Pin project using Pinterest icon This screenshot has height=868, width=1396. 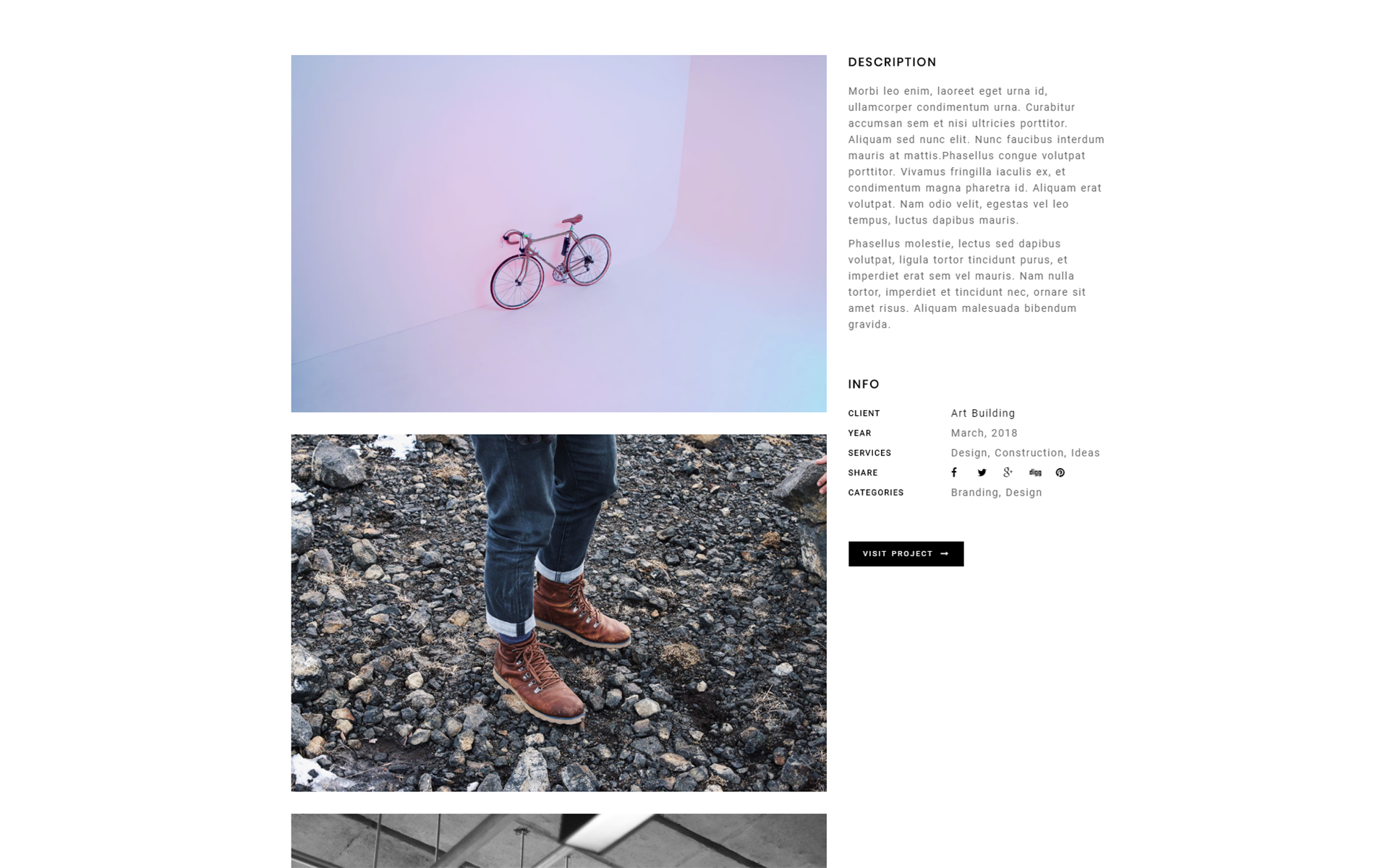[x=1060, y=472]
